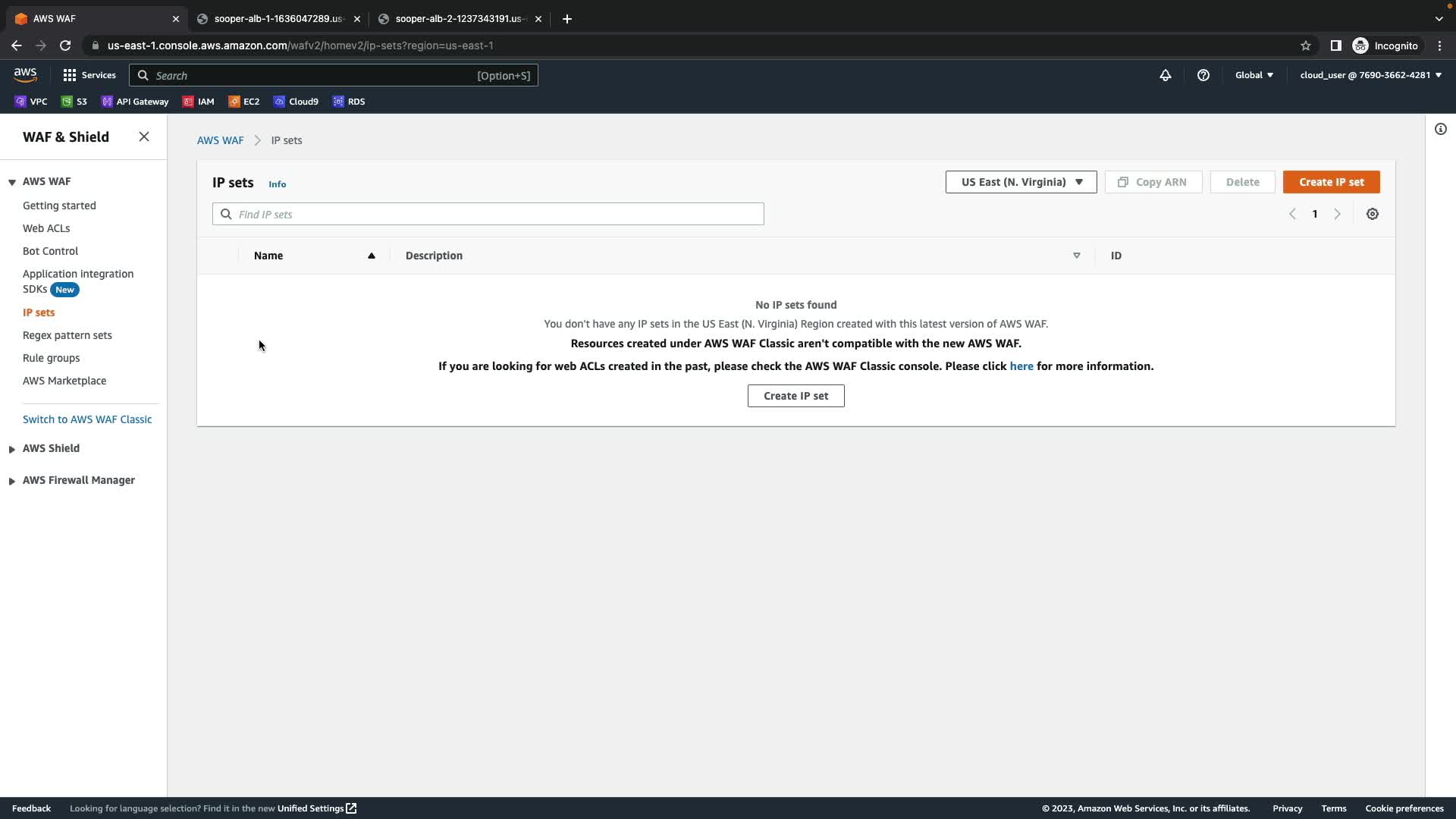This screenshot has height=819, width=1456.
Task: Open the AWS notifications bell
Action: click(x=1165, y=75)
